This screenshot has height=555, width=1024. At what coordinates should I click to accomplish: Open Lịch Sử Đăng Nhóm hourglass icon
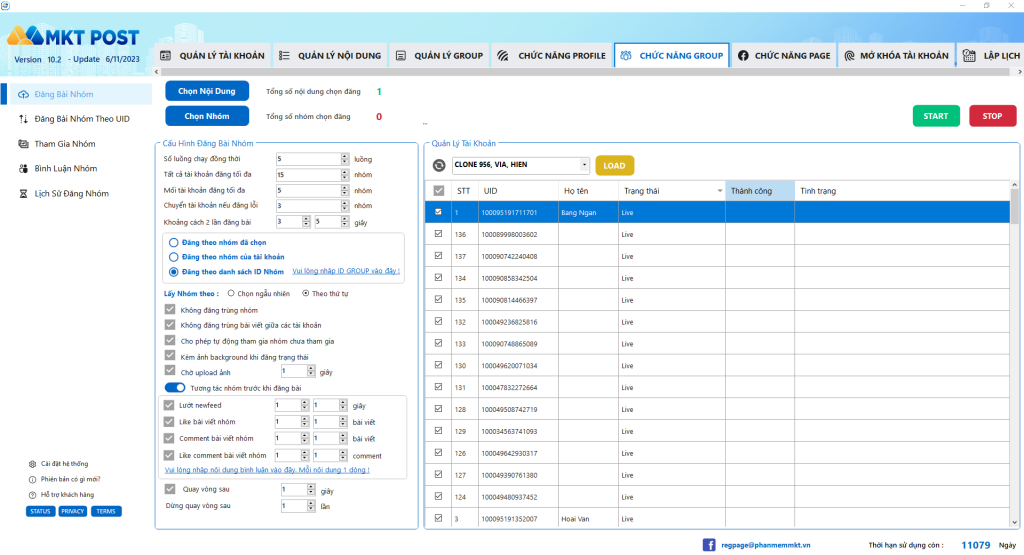coord(24,194)
